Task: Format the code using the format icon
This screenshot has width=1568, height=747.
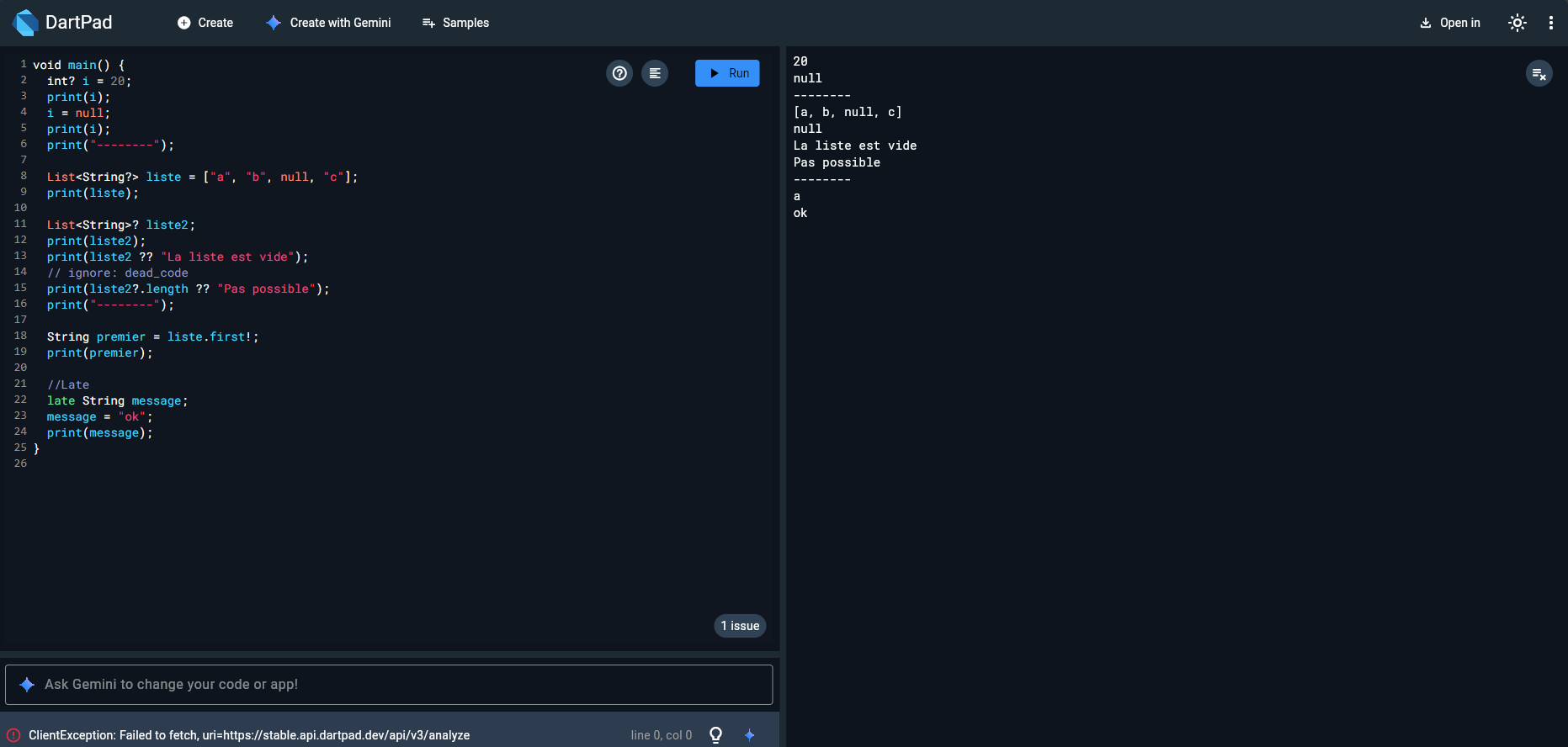Action: click(x=655, y=73)
